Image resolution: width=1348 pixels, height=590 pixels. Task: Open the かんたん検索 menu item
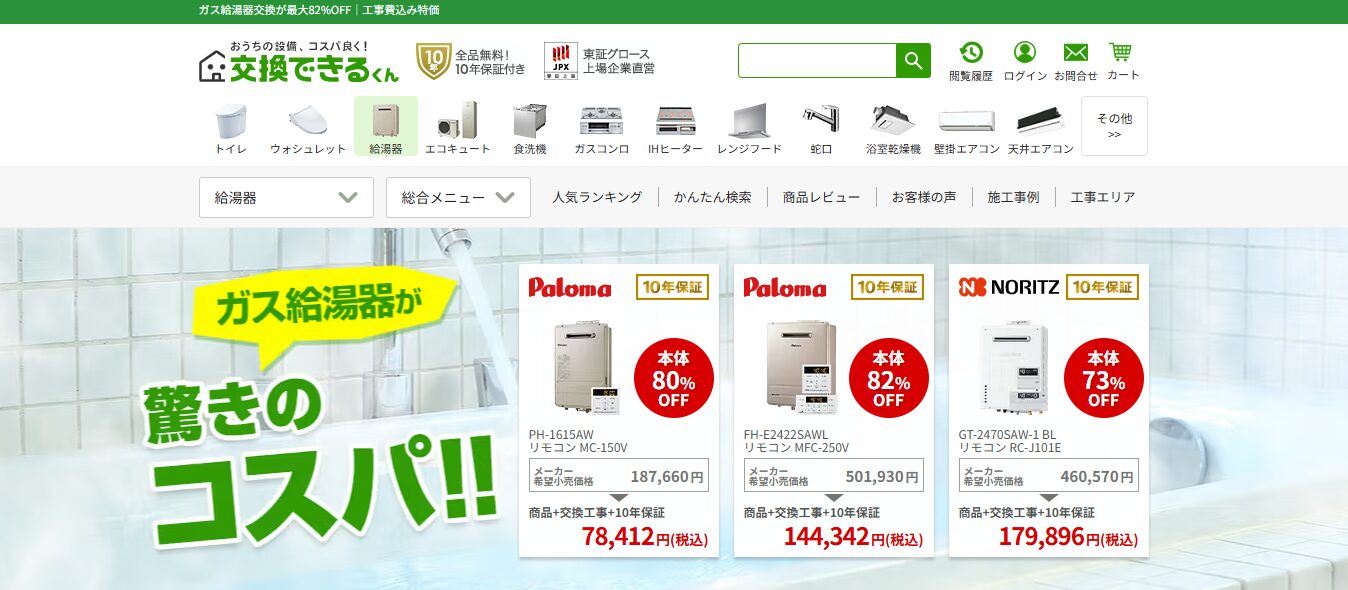point(712,197)
